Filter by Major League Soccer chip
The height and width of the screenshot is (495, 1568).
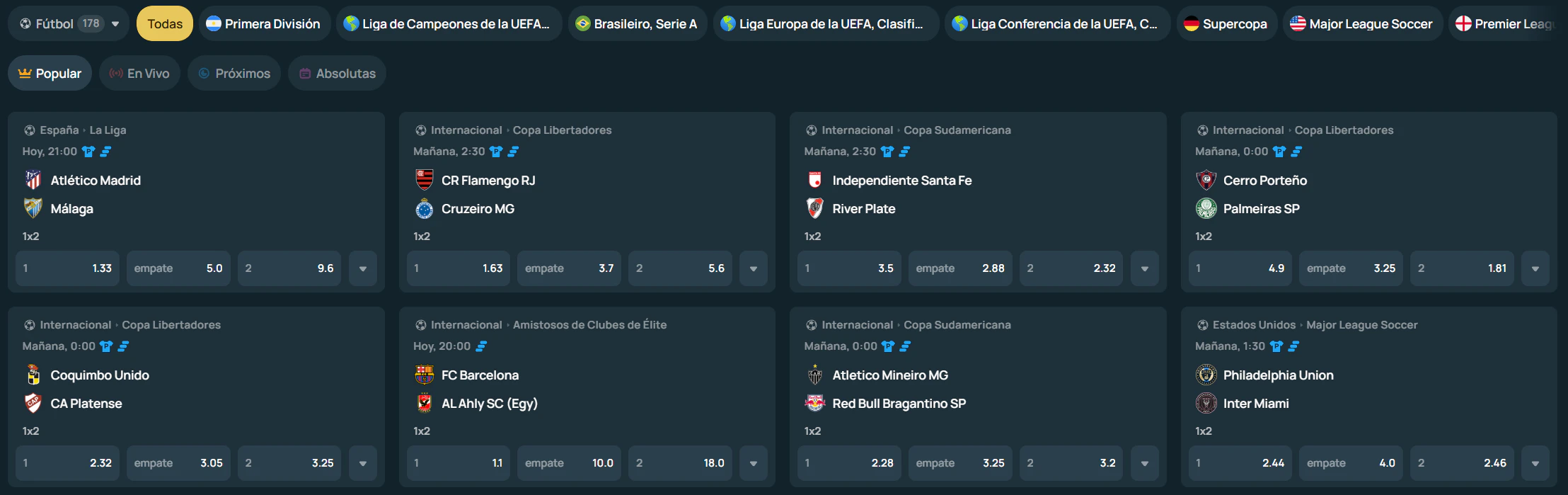pos(1363,23)
